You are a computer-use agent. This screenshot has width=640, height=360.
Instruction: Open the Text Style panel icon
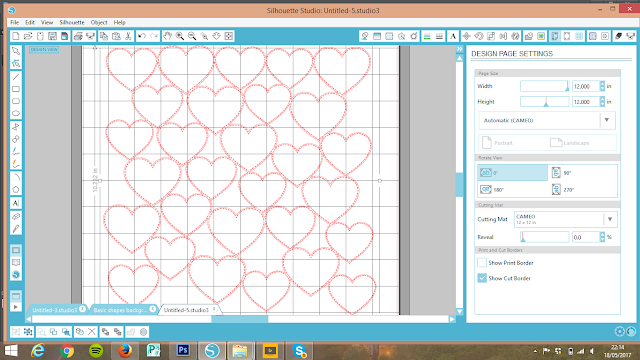(x=453, y=36)
